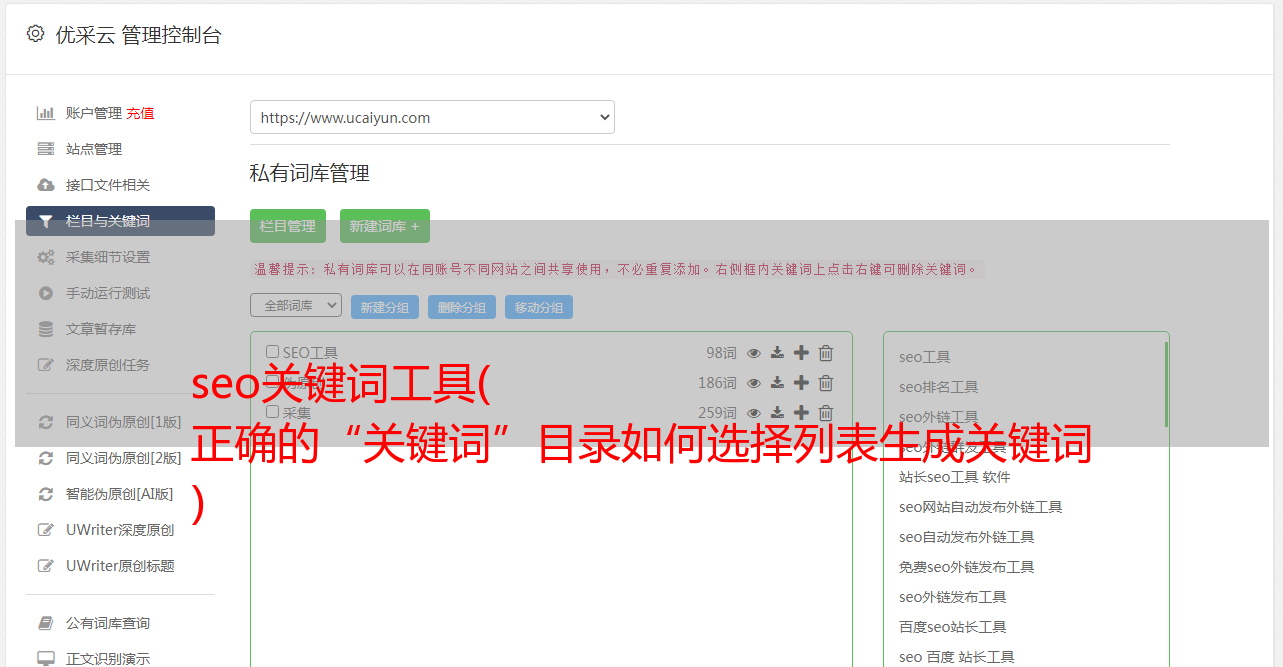Select keyword seo工具 in the right list
Viewport: 1283px width, 667px height.
(x=924, y=357)
